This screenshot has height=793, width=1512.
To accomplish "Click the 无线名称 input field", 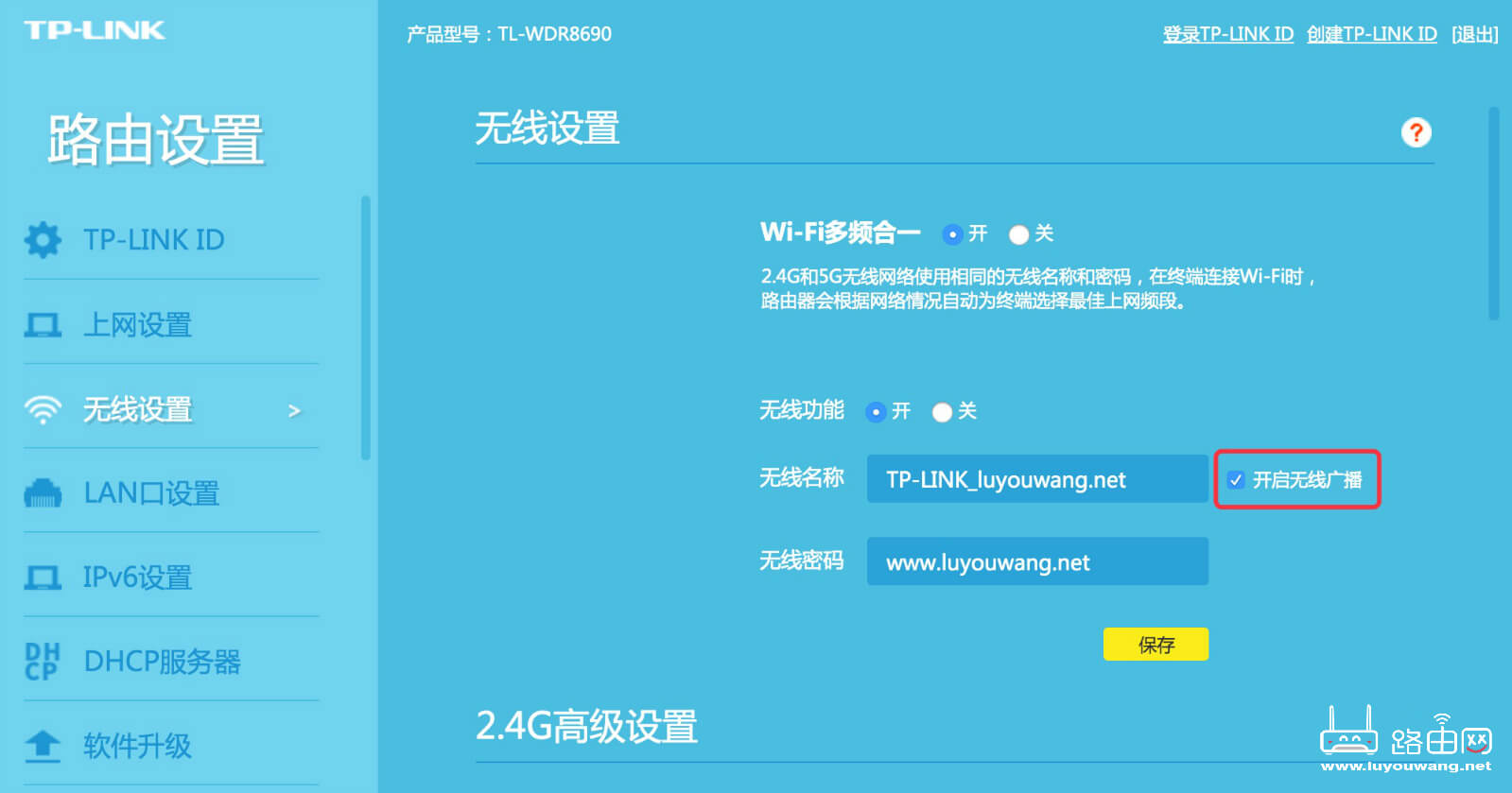I will point(1037,479).
